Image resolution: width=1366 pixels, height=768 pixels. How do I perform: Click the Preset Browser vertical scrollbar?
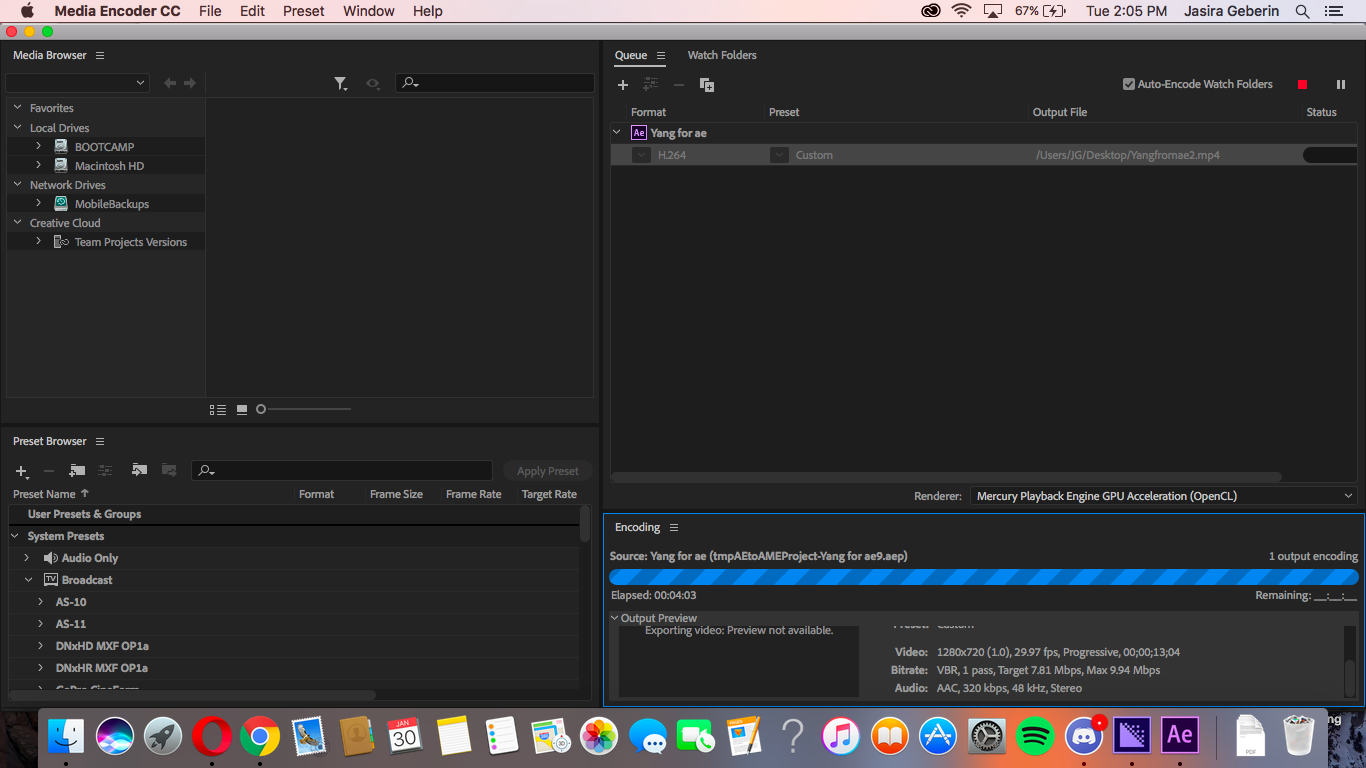(x=585, y=523)
